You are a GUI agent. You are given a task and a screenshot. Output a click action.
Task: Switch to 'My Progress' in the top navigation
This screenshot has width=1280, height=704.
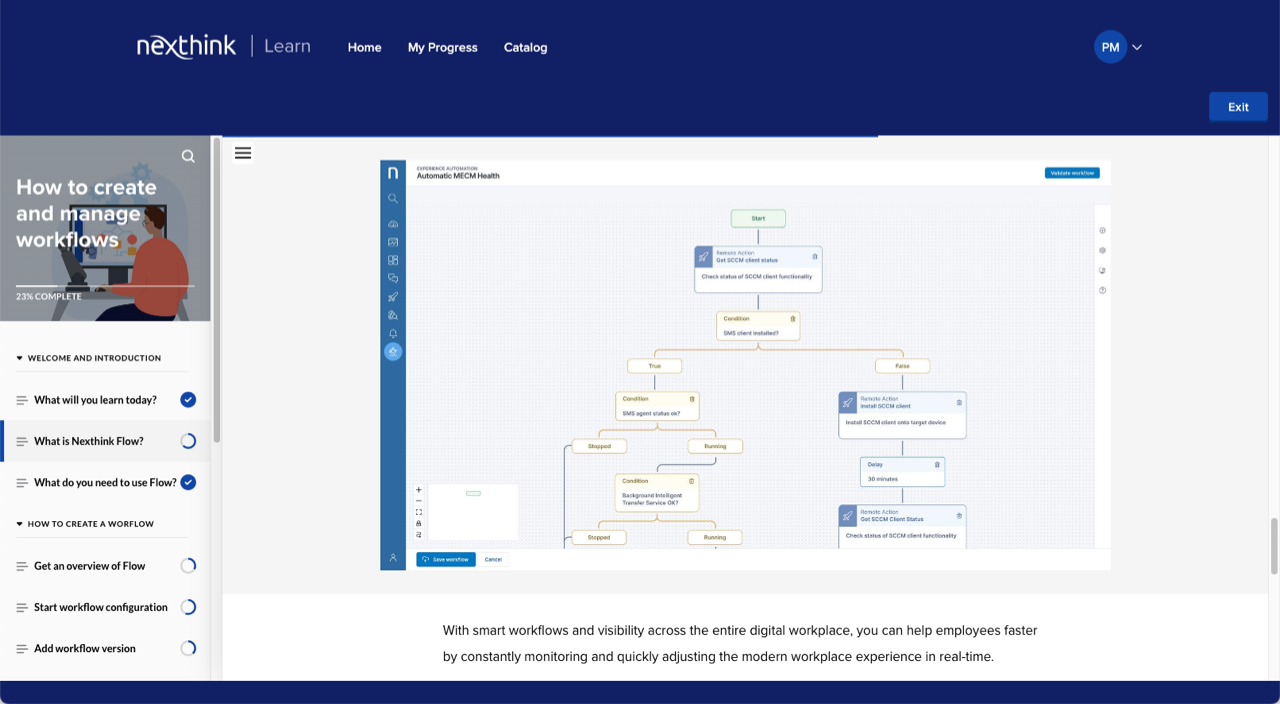click(442, 47)
